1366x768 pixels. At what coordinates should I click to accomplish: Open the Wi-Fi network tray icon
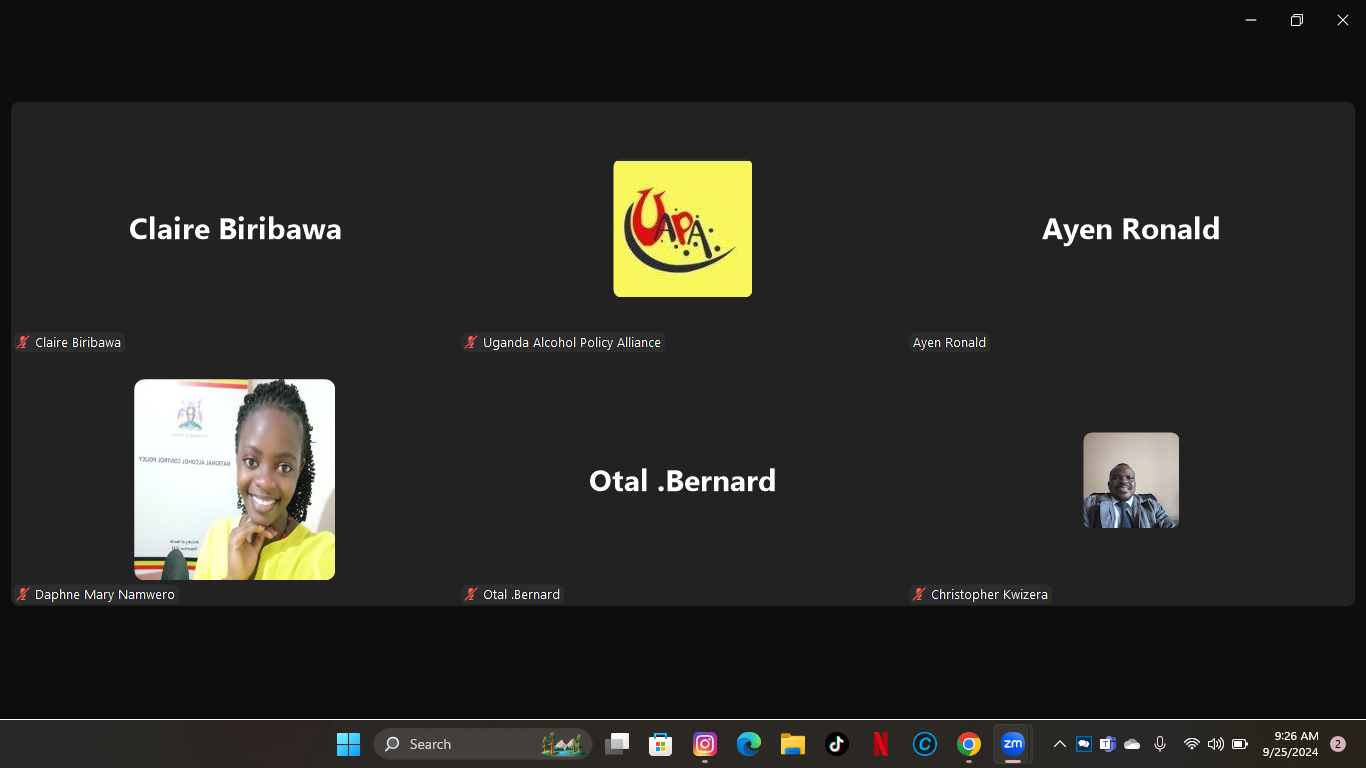pos(1191,744)
